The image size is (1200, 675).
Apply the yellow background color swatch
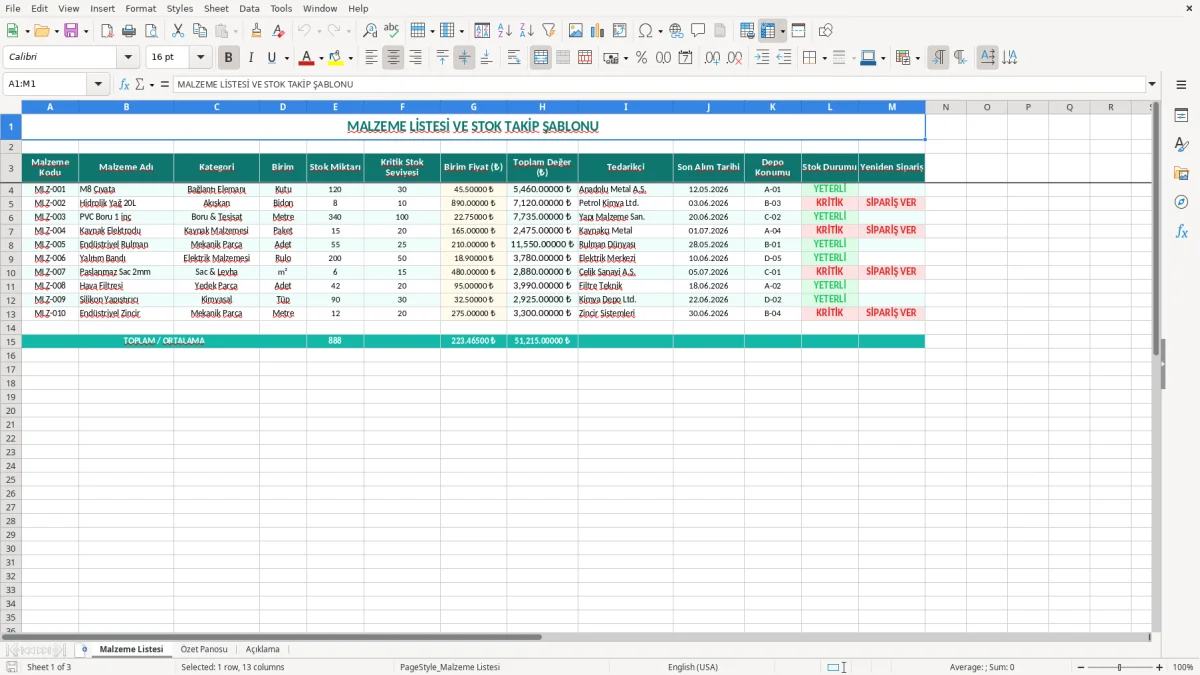(336, 58)
